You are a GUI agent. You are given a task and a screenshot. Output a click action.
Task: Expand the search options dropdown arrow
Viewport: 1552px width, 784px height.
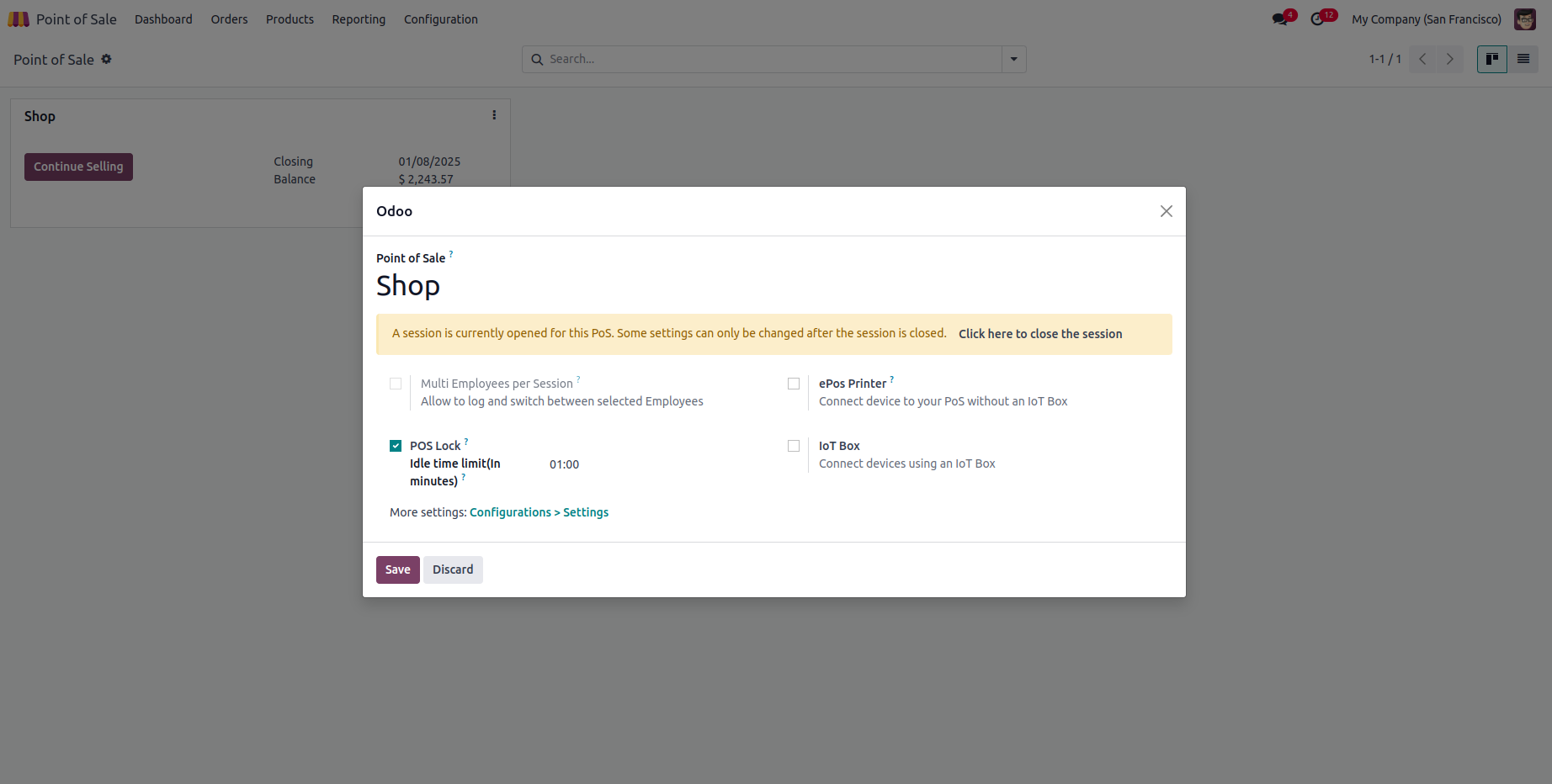[1013, 59]
